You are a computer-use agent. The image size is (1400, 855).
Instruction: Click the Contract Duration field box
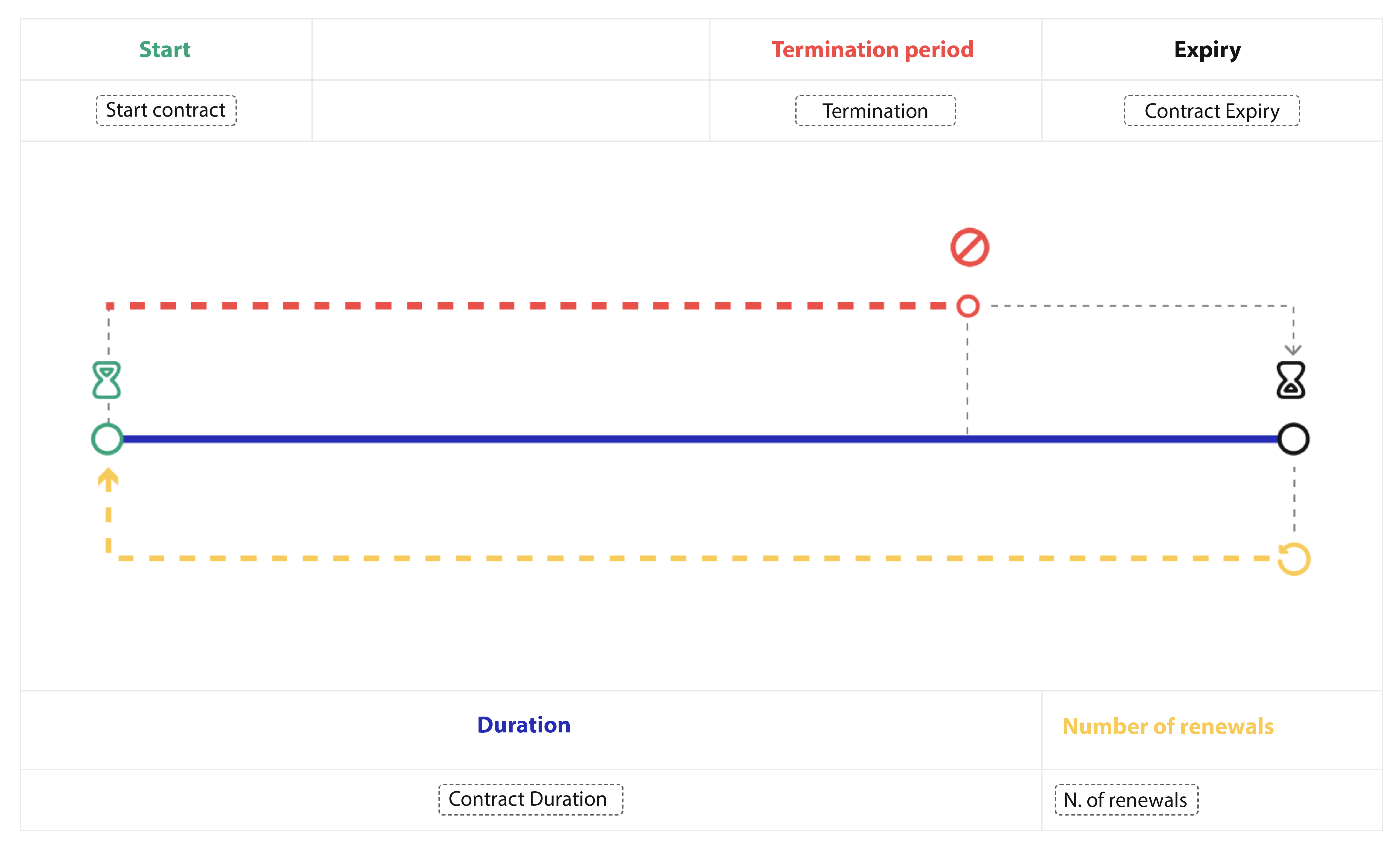point(530,799)
